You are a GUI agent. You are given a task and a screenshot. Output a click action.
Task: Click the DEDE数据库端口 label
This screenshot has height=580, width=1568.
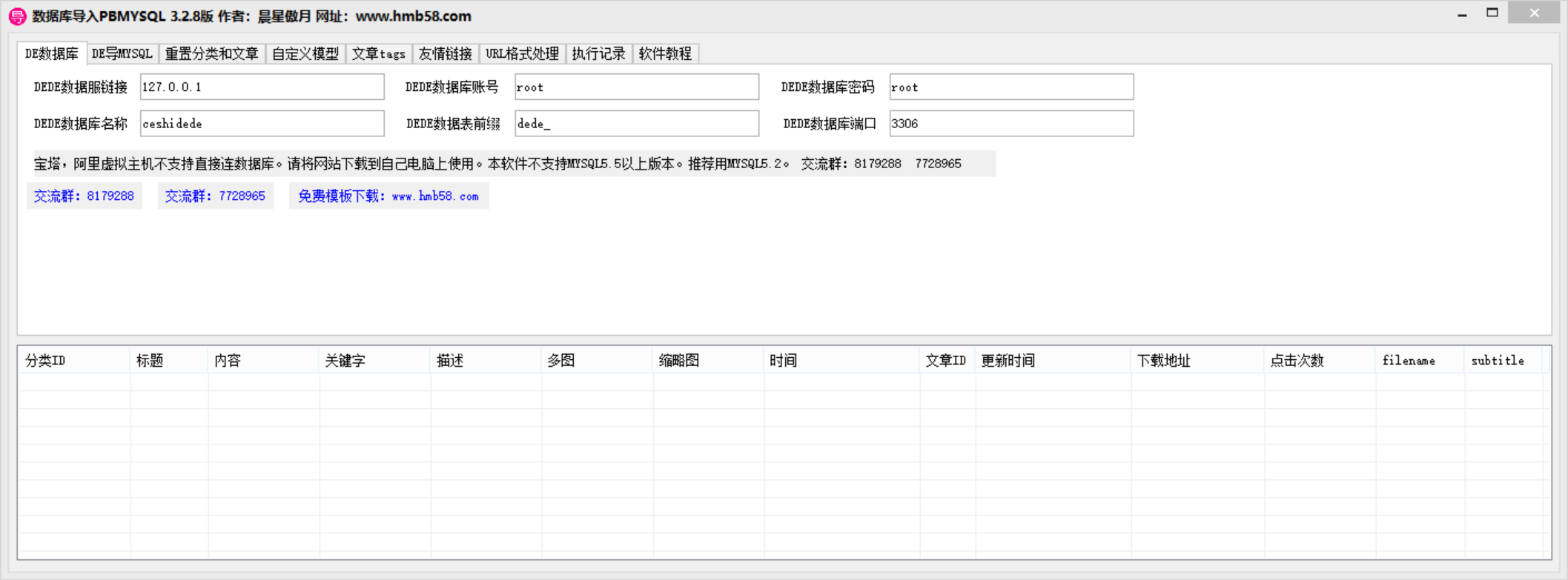830,124
